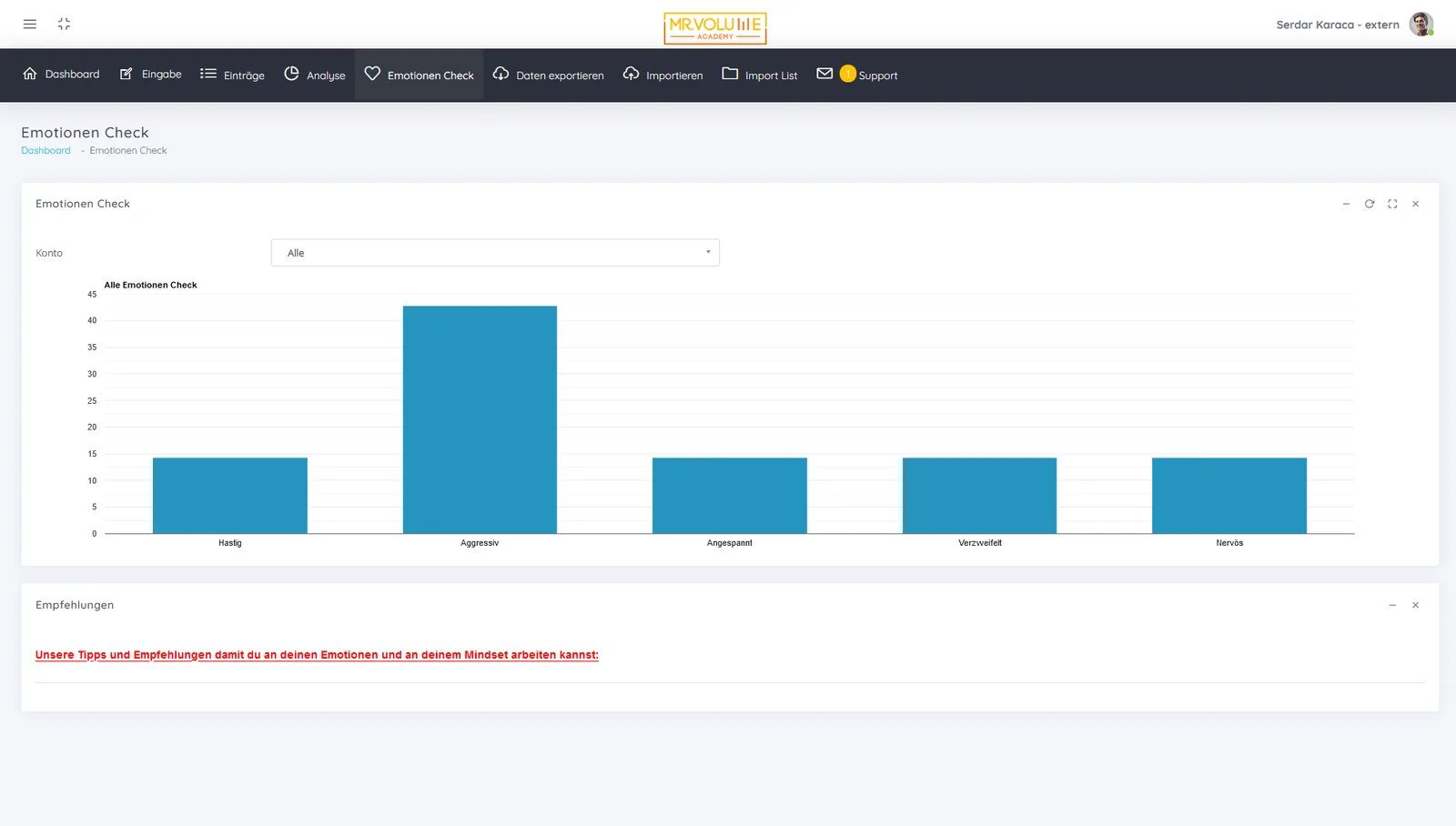The height and width of the screenshot is (826, 1456).
Task: Click the Dashboard home icon
Action: 30,74
